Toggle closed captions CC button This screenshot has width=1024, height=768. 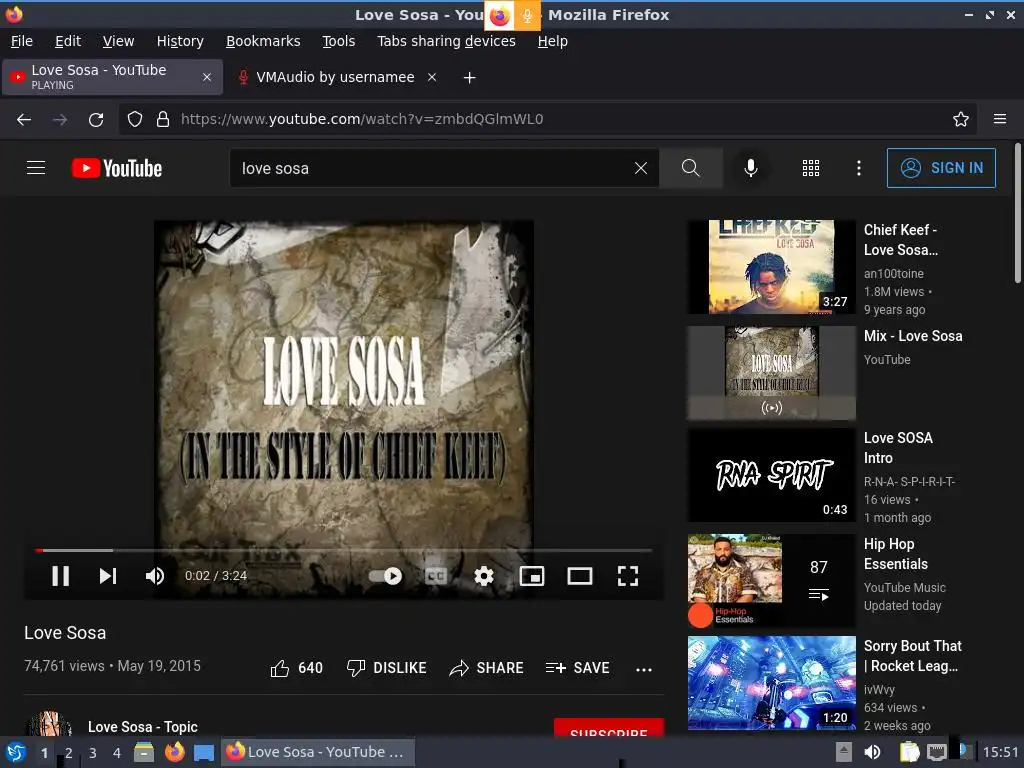click(436, 576)
